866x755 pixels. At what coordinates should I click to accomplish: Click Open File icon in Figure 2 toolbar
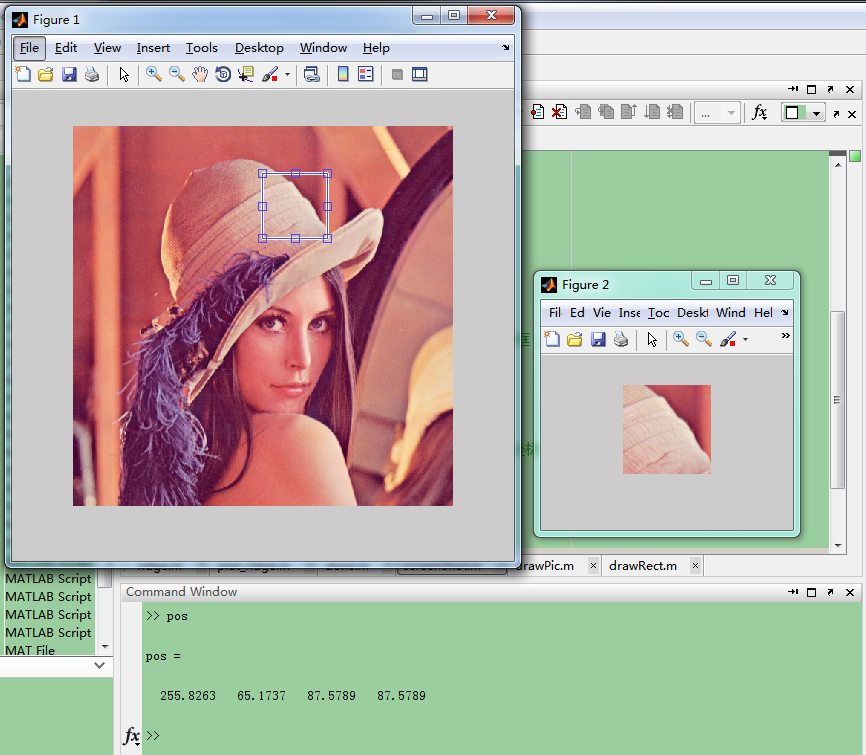click(575, 339)
